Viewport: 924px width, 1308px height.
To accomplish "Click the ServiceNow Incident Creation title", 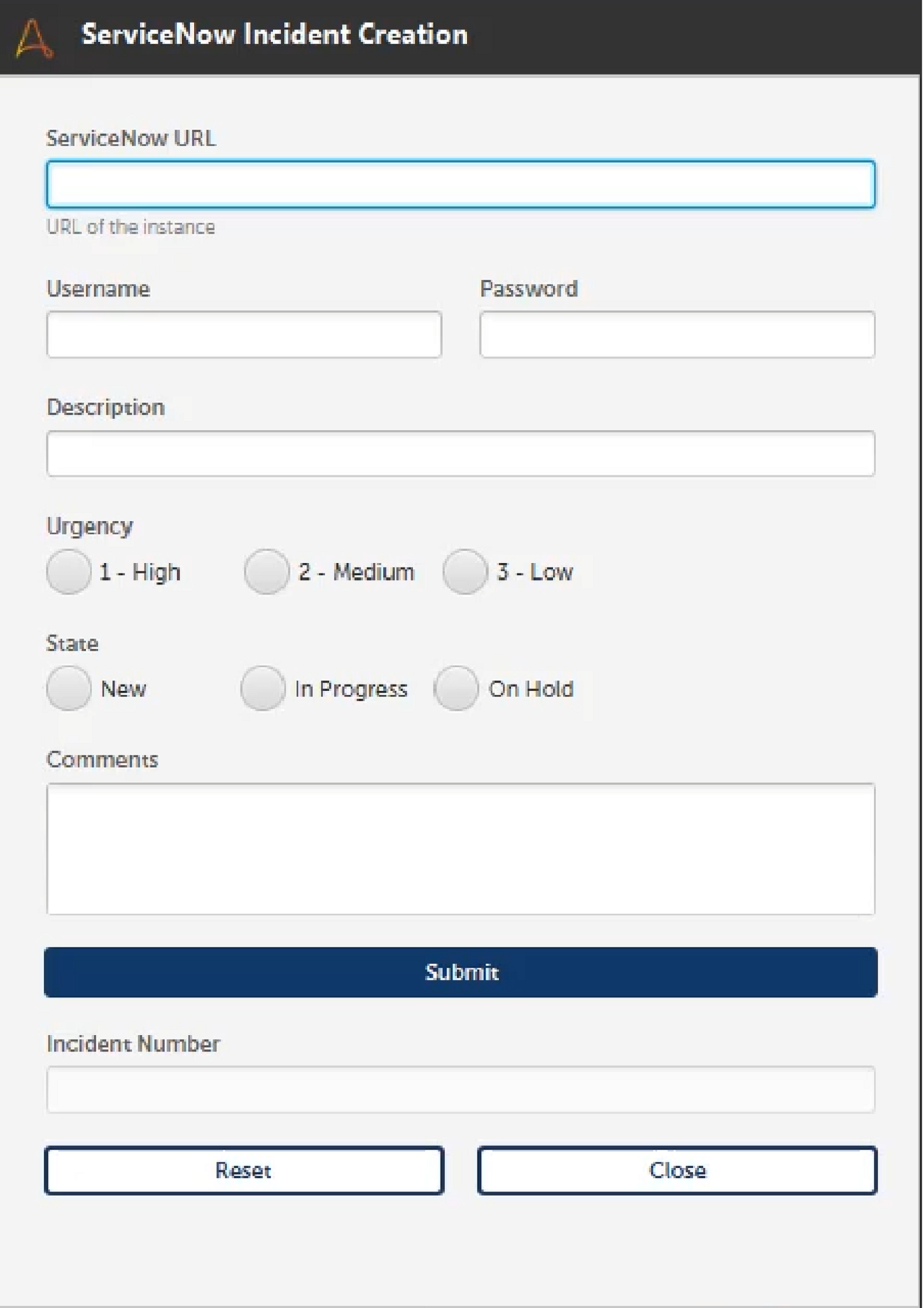I will click(x=274, y=35).
